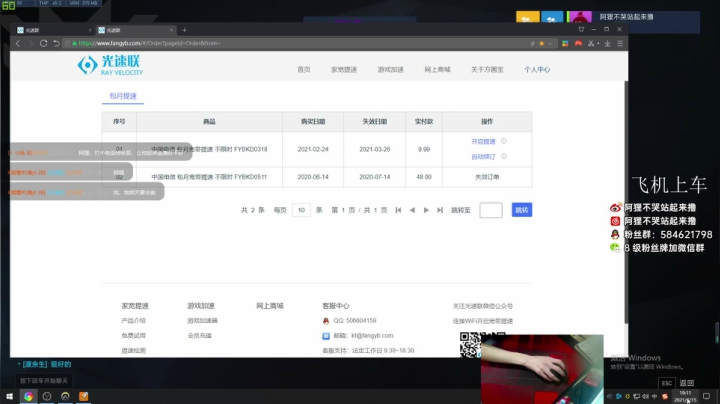720x404 pixels.
Task: Click the tray volume speaker icon
Action: (x=645, y=396)
